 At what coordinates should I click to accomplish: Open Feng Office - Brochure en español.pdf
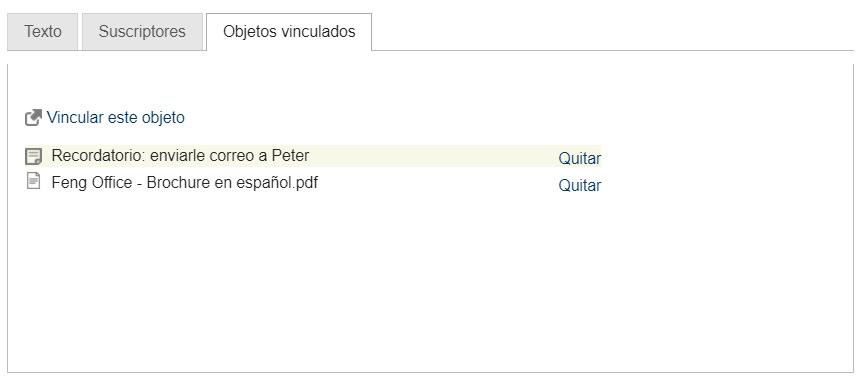pos(184,182)
